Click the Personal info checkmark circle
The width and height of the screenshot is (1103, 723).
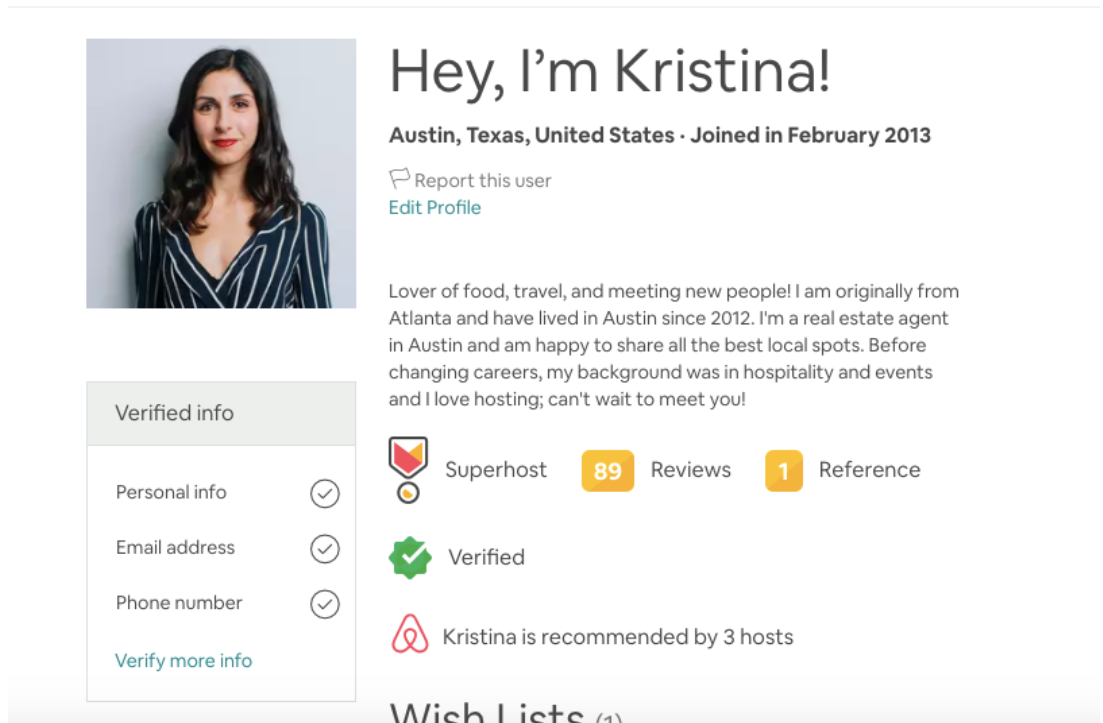pyautogui.click(x=325, y=494)
